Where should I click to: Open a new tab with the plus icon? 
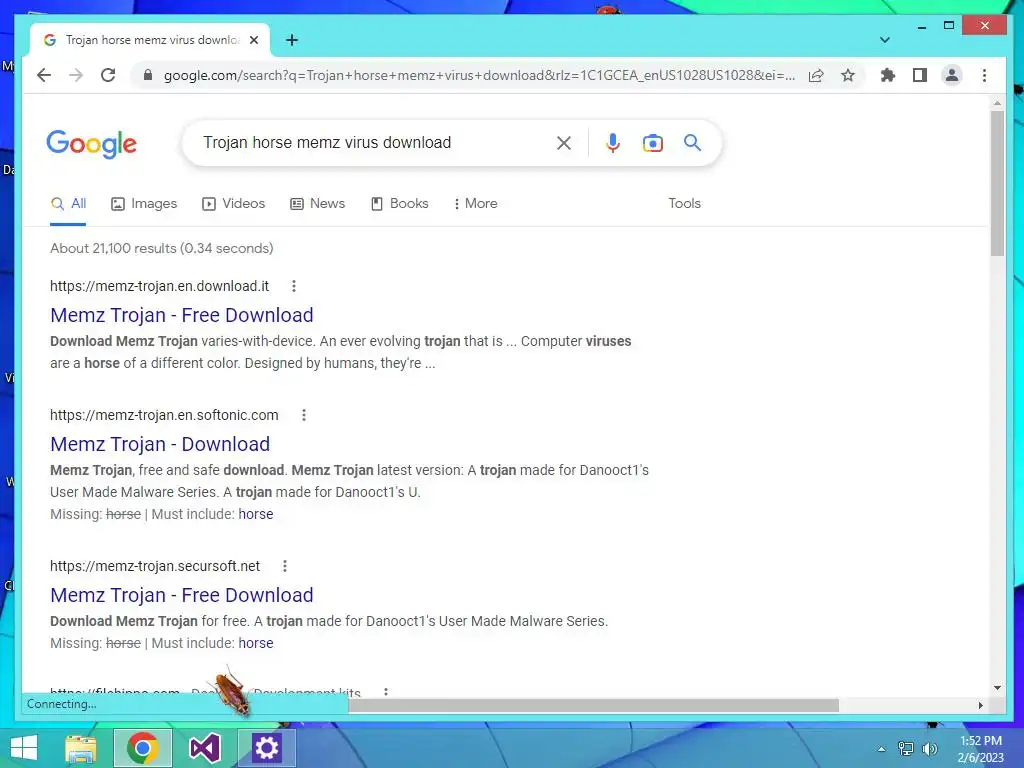tap(292, 40)
